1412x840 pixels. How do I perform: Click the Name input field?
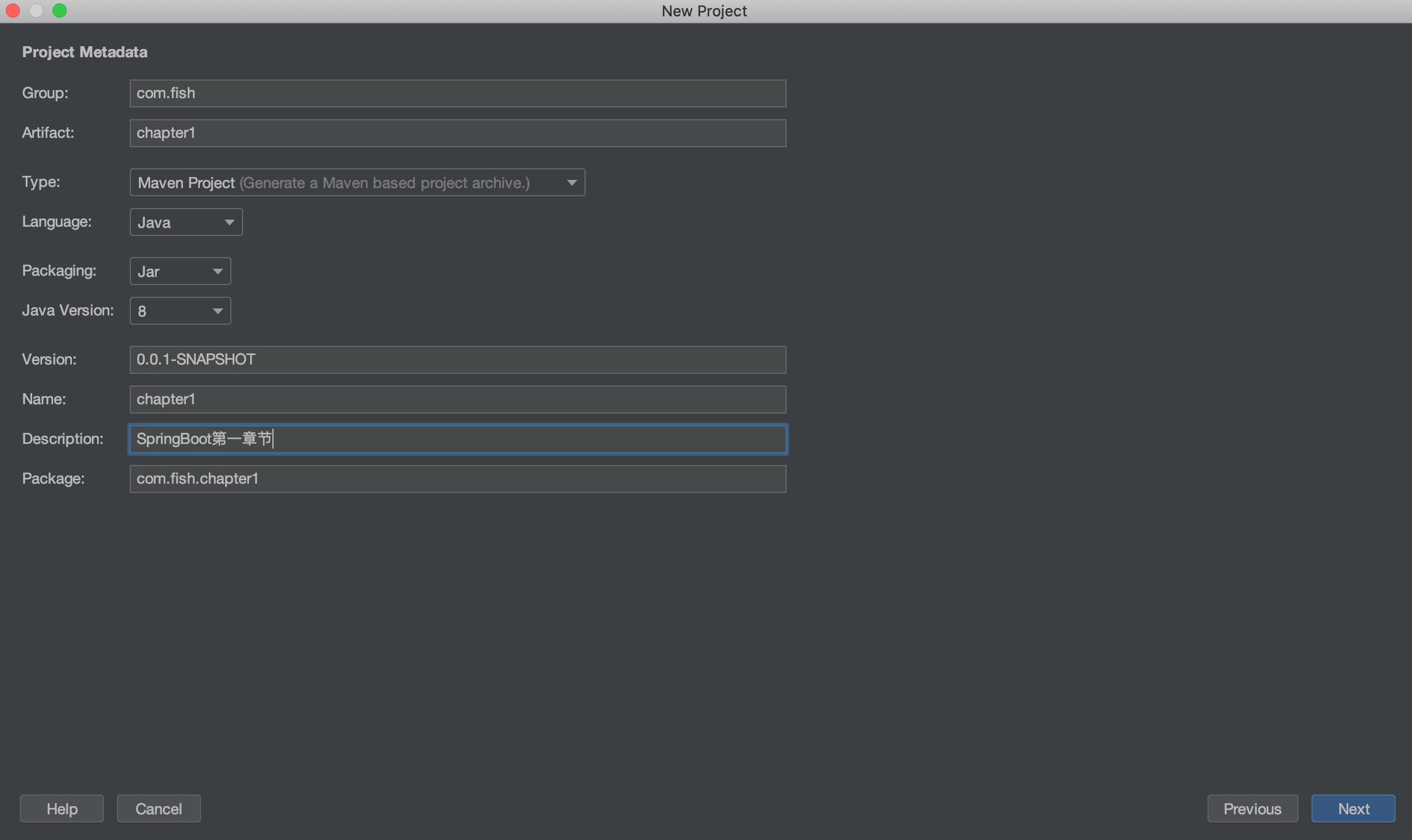pyautogui.click(x=457, y=400)
